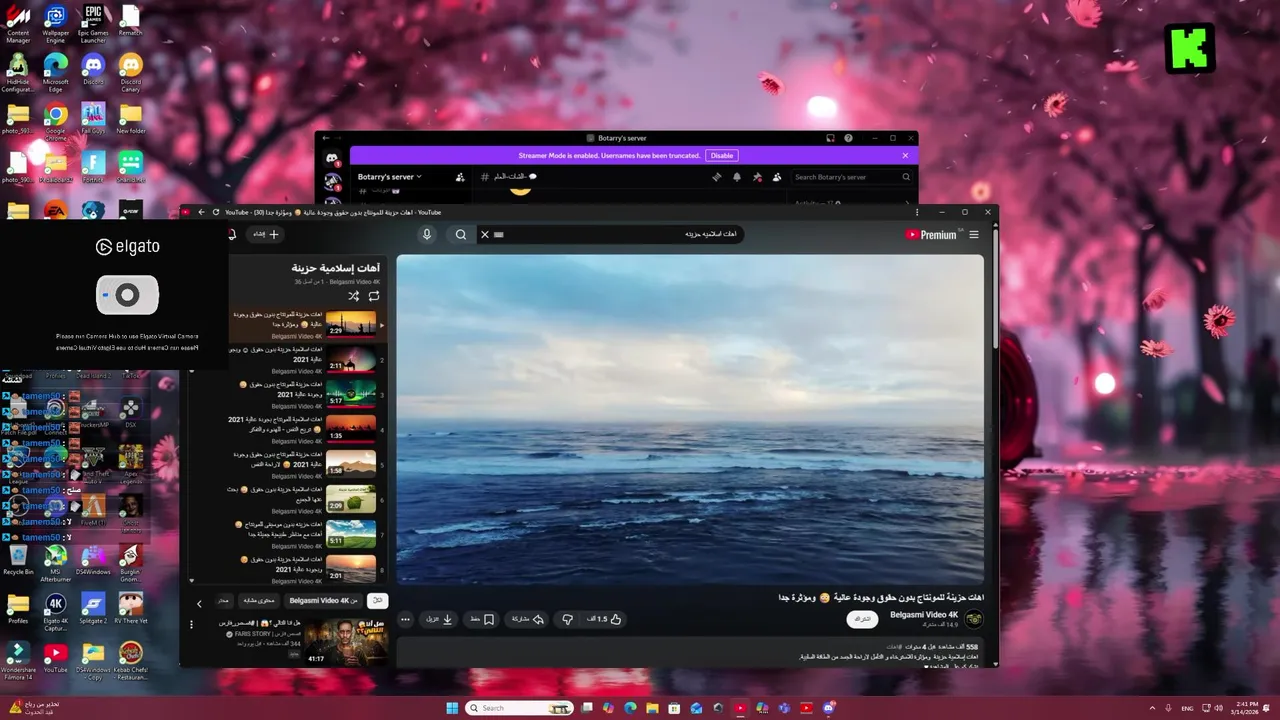Open Belgasmi Video 4K channel avatar
This screenshot has height=720, width=1280.
point(973,619)
